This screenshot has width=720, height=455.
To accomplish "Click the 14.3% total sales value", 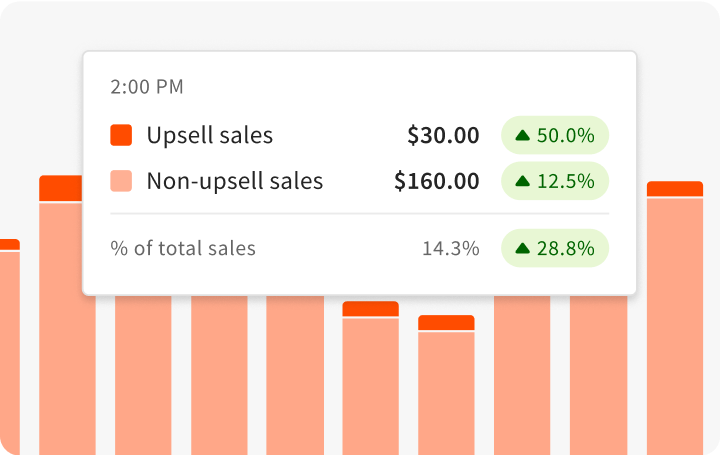I will (x=450, y=248).
